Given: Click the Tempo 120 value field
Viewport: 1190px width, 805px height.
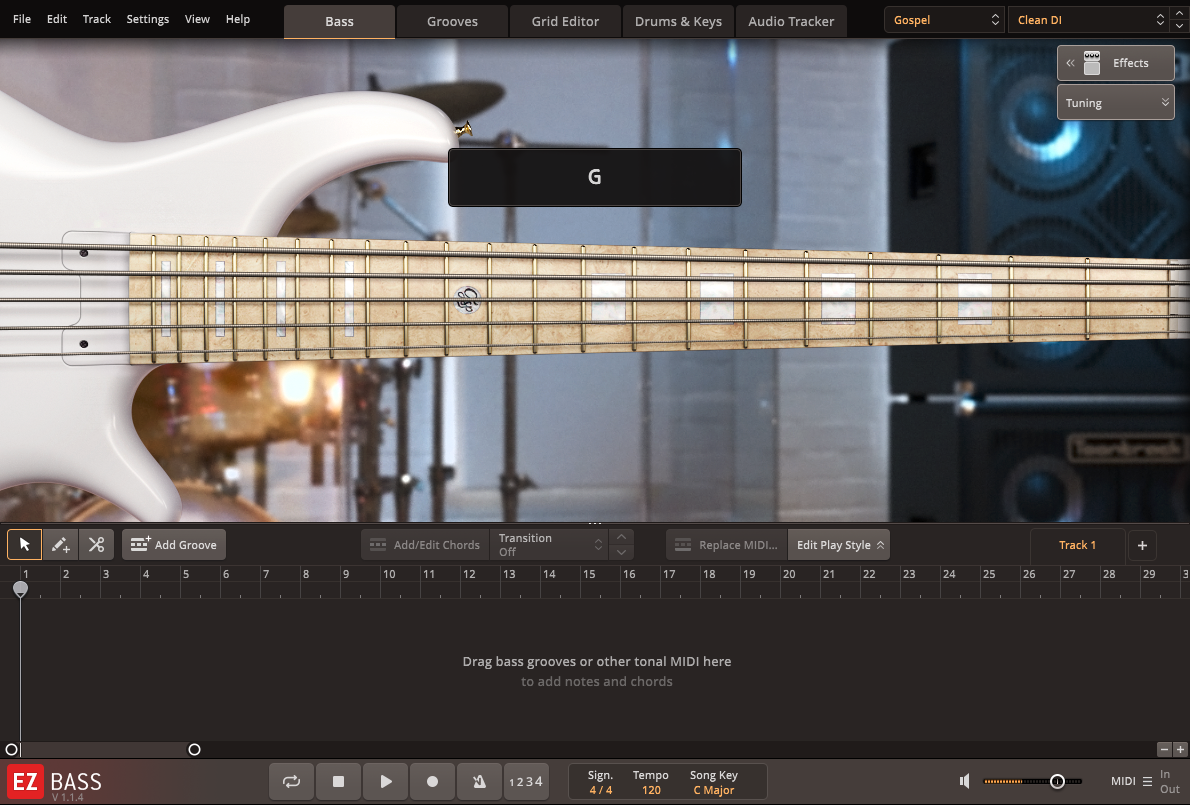Looking at the screenshot, I should click(x=651, y=790).
